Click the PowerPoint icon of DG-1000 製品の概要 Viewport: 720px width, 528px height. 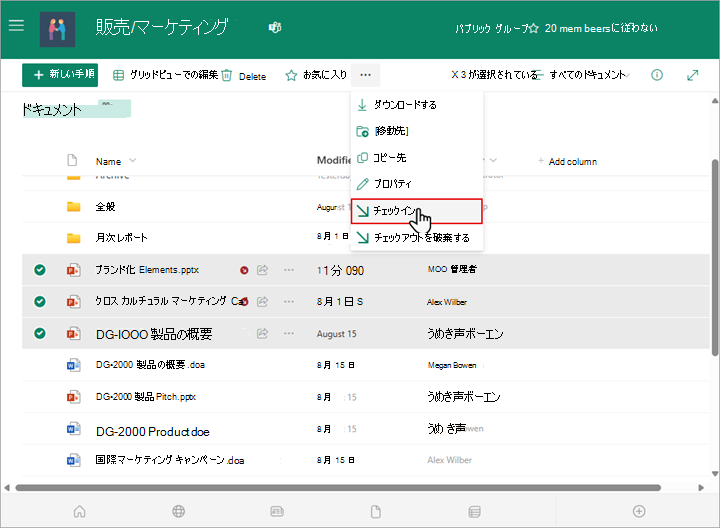73,333
